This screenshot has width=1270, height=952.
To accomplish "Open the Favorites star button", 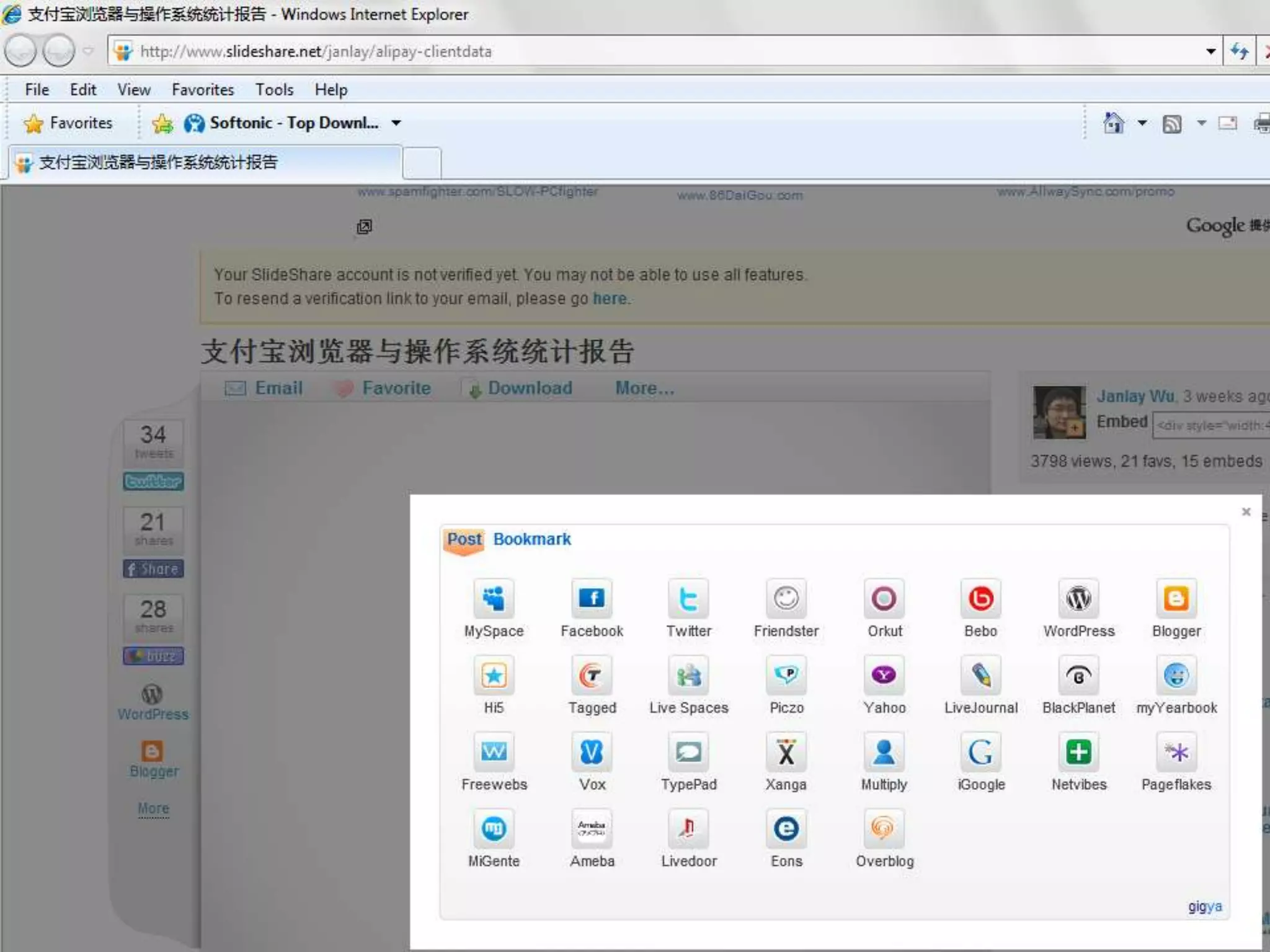I will coord(68,123).
